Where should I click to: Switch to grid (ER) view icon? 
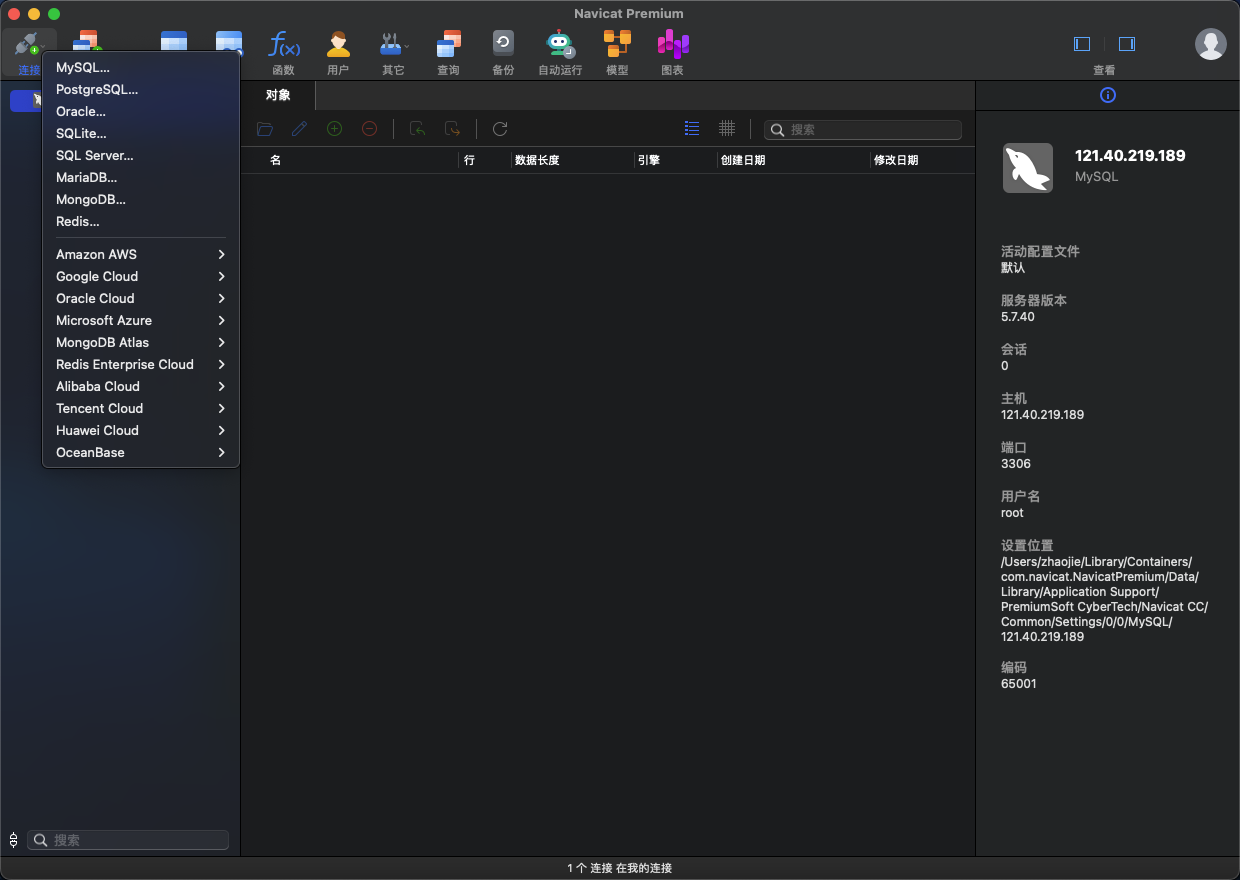(x=727, y=128)
